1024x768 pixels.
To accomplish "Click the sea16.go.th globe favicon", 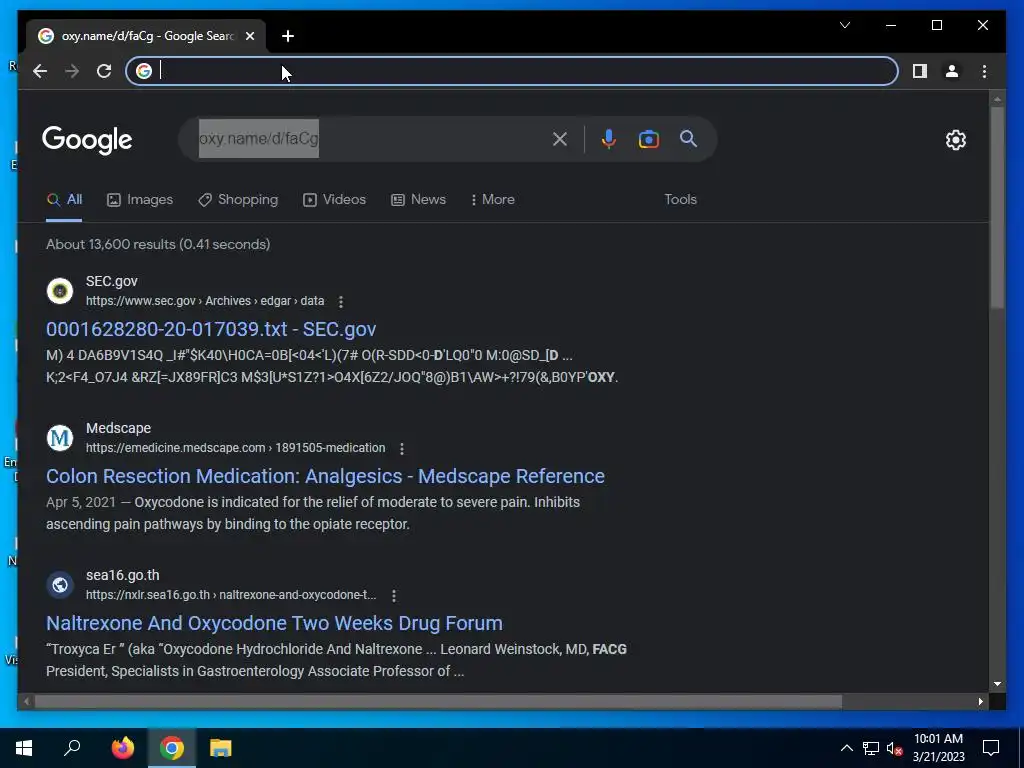I will pos(60,585).
